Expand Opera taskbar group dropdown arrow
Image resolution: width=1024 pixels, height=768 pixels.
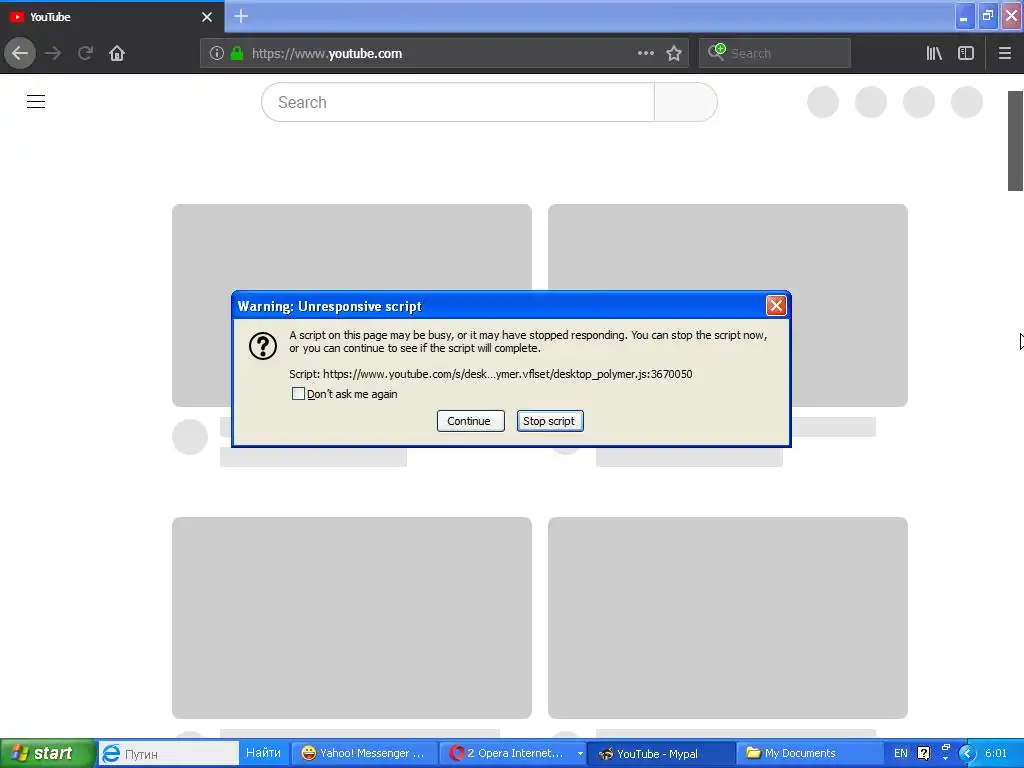(x=580, y=754)
